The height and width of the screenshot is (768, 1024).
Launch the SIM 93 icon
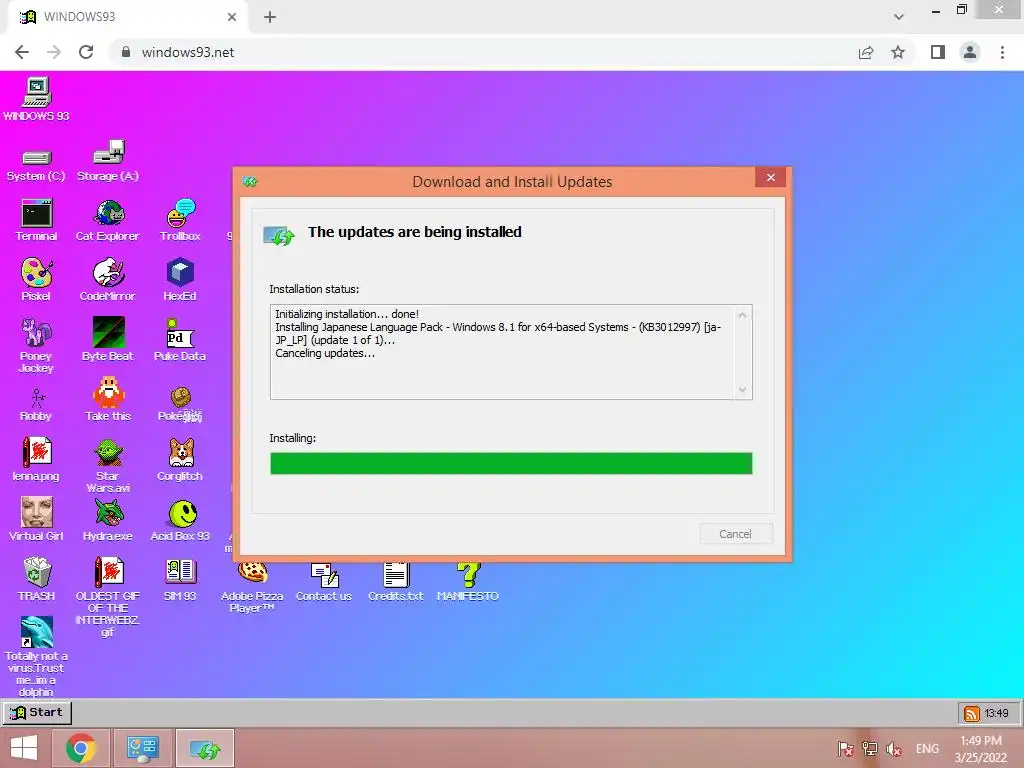(x=180, y=580)
